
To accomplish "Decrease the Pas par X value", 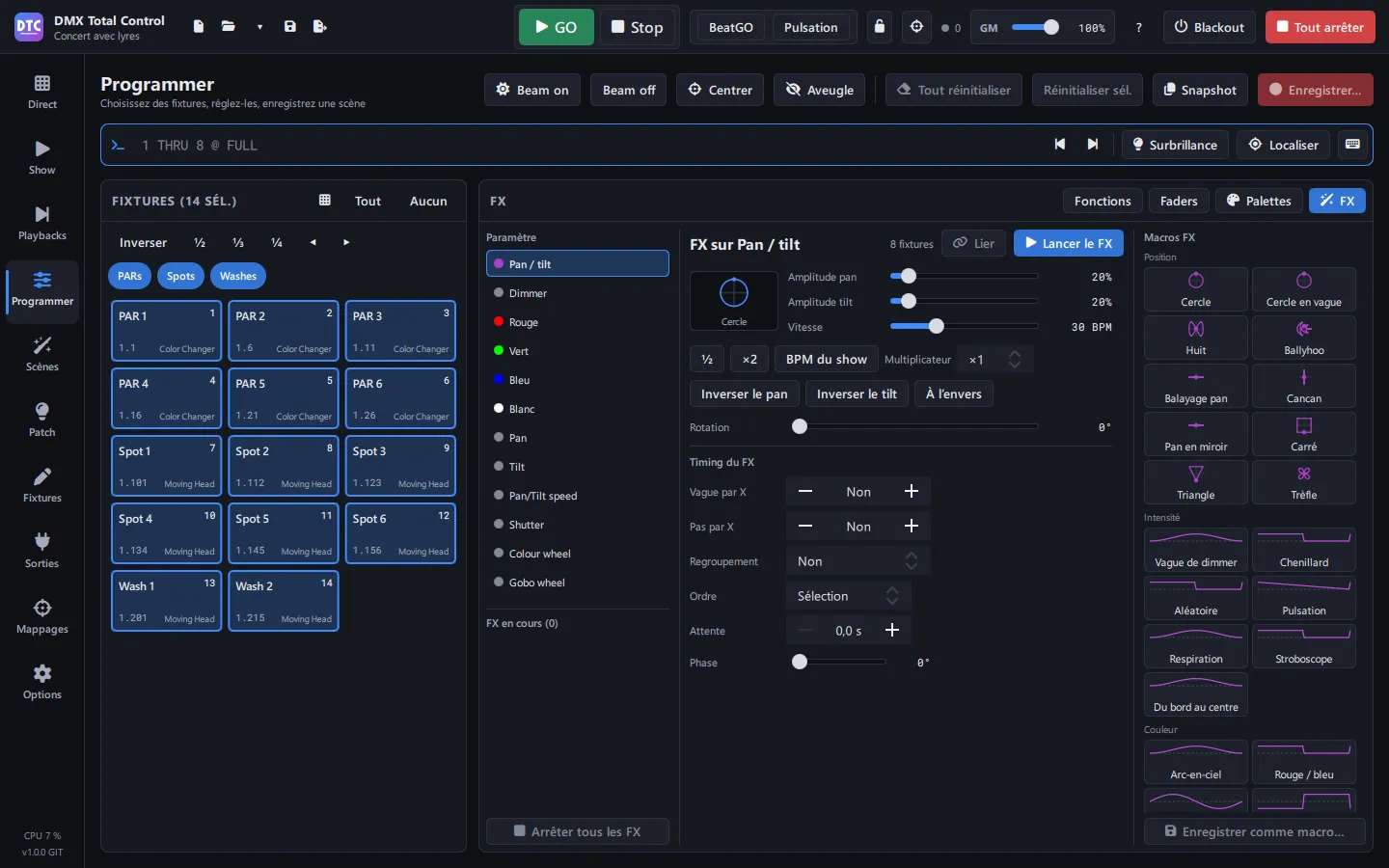I will [805, 527].
